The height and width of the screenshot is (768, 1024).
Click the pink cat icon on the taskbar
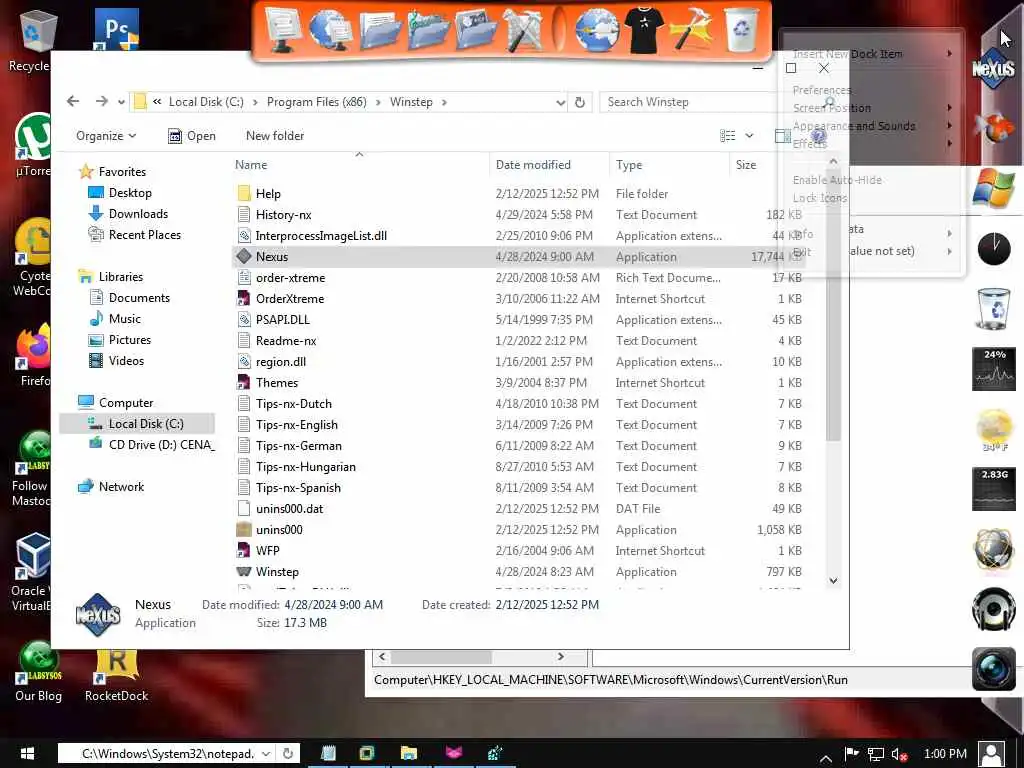[454, 753]
